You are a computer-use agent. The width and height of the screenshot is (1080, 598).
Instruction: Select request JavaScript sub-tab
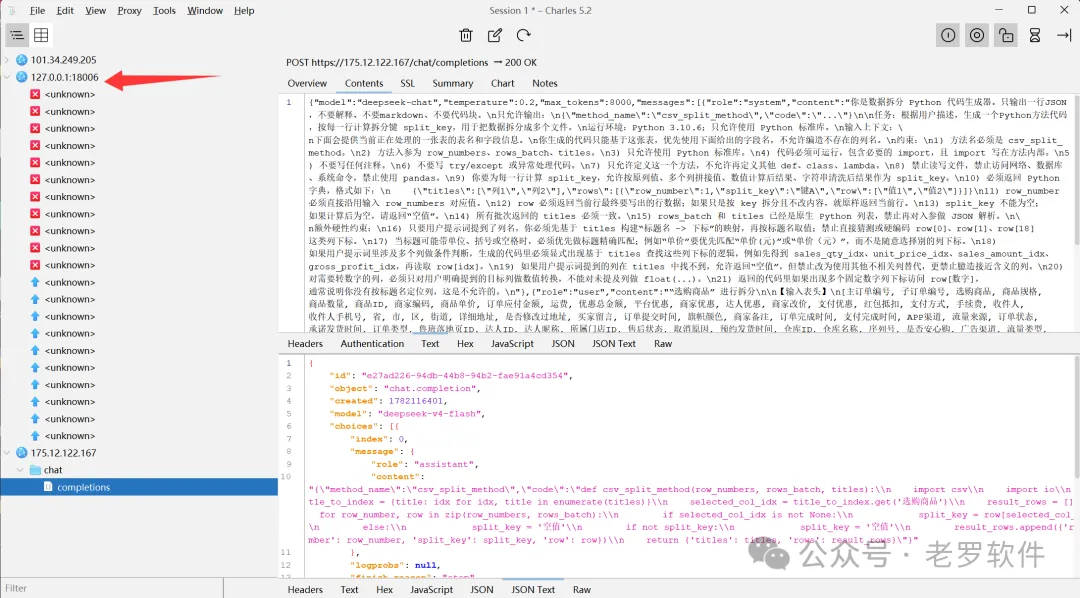pos(512,344)
